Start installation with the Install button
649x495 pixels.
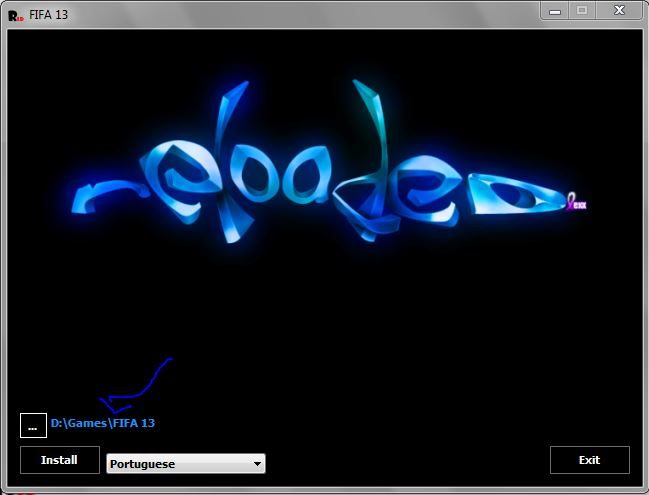click(59, 460)
